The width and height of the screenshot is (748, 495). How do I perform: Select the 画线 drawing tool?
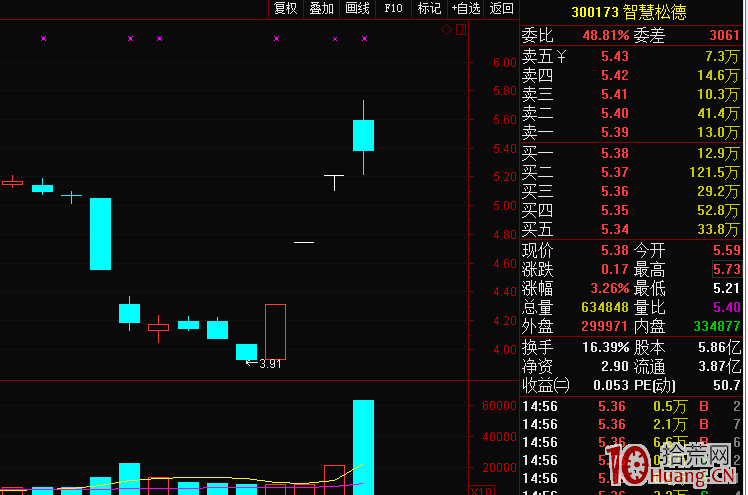click(357, 9)
